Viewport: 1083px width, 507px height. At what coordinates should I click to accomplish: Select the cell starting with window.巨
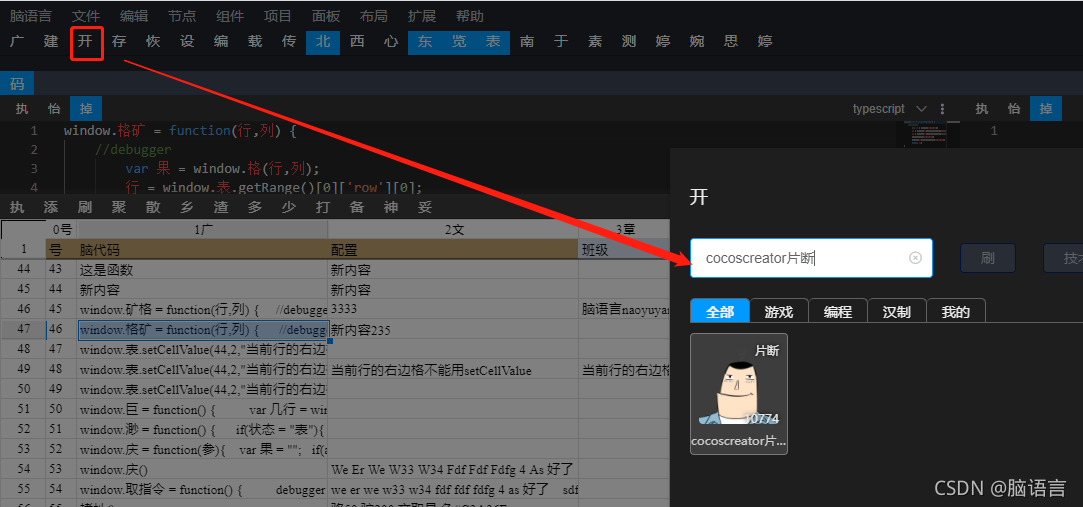click(x=202, y=410)
